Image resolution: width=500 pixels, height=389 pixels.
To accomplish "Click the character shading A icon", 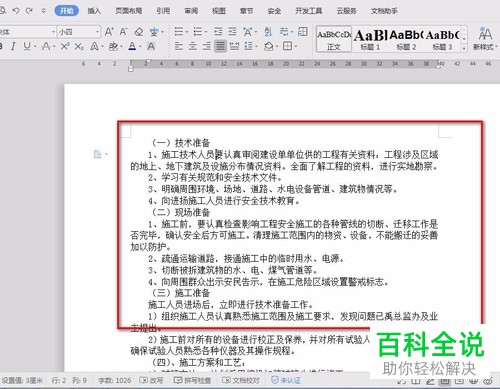I will (x=151, y=46).
